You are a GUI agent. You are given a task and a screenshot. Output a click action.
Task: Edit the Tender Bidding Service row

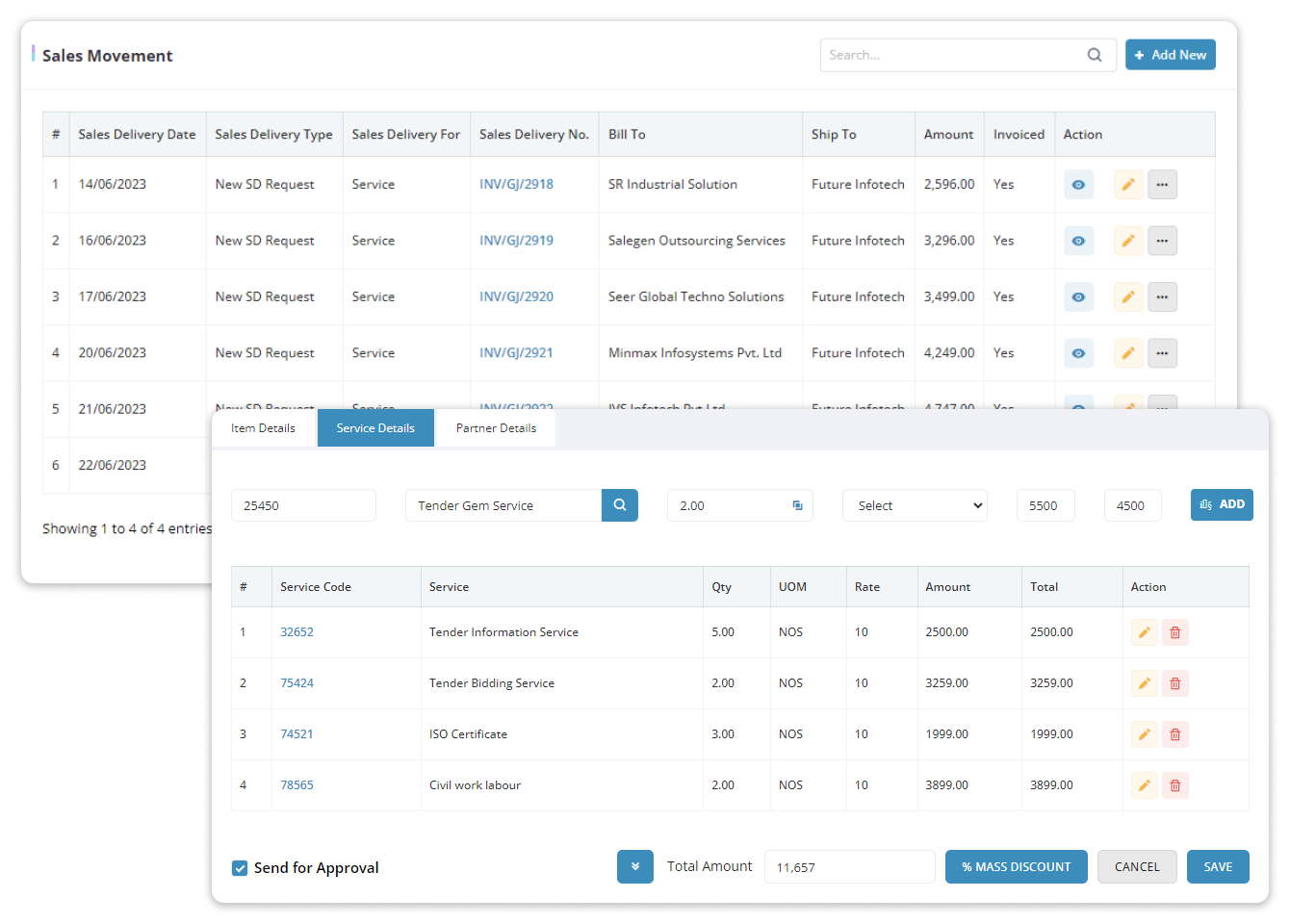click(1144, 682)
